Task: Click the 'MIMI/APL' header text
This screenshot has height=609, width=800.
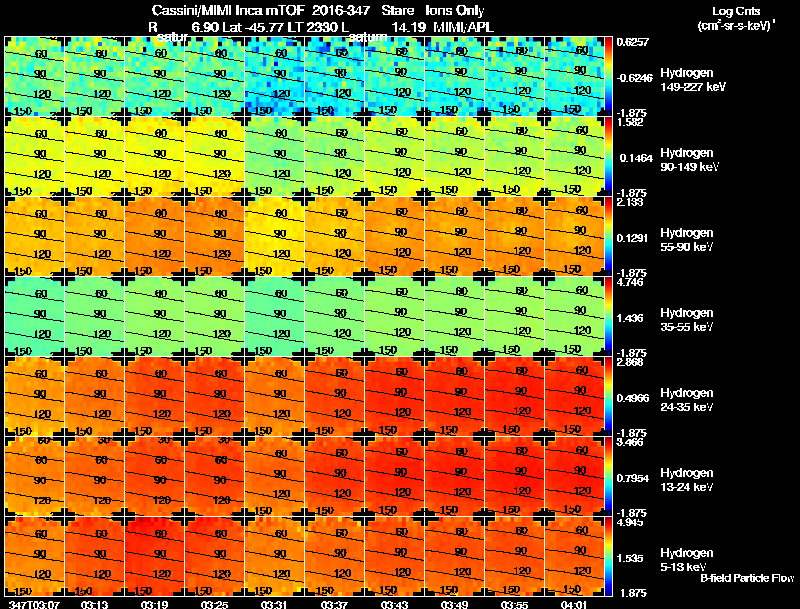Action: tap(463, 27)
